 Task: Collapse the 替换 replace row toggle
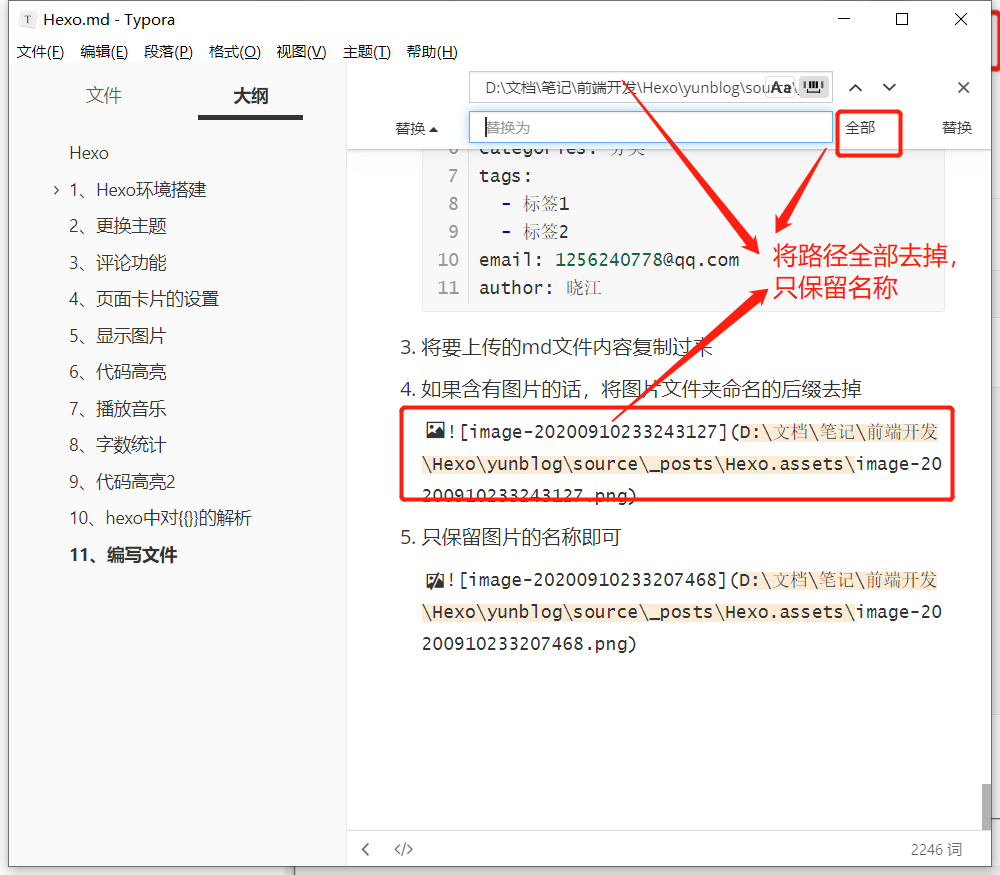[x=416, y=128]
